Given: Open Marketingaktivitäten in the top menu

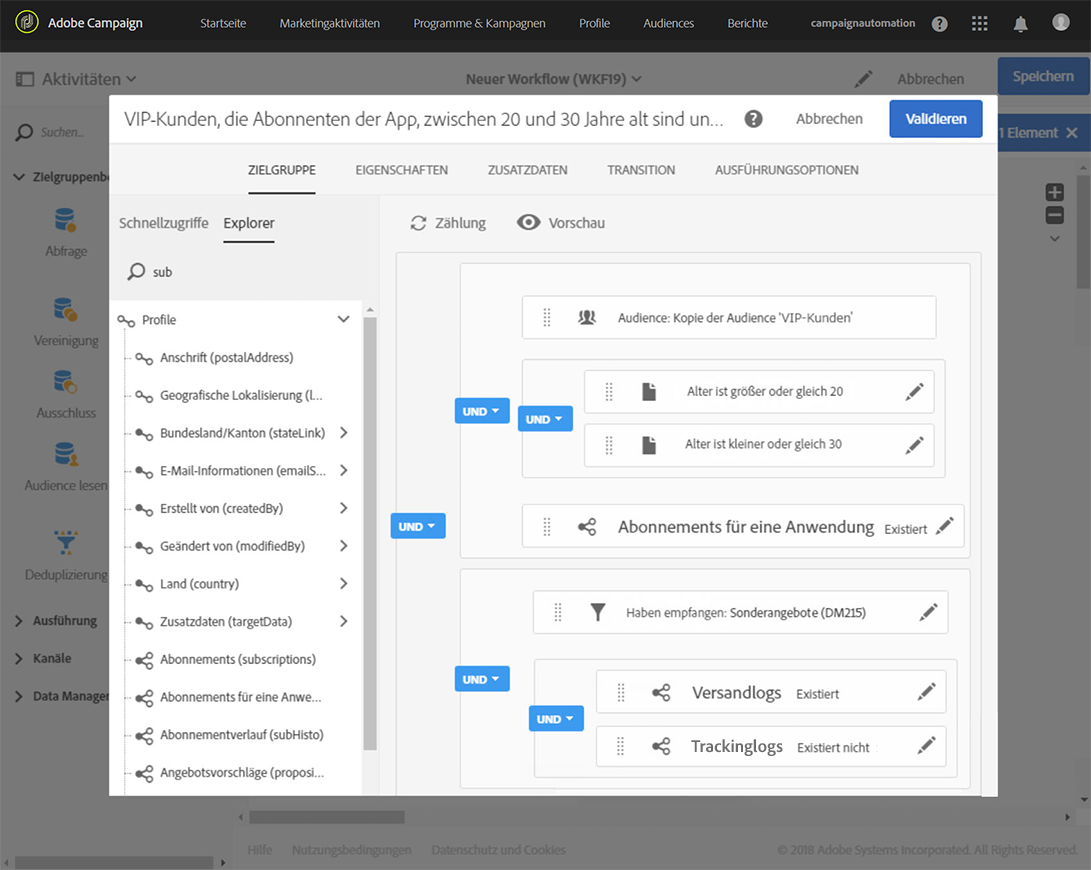Looking at the screenshot, I should click(329, 23).
